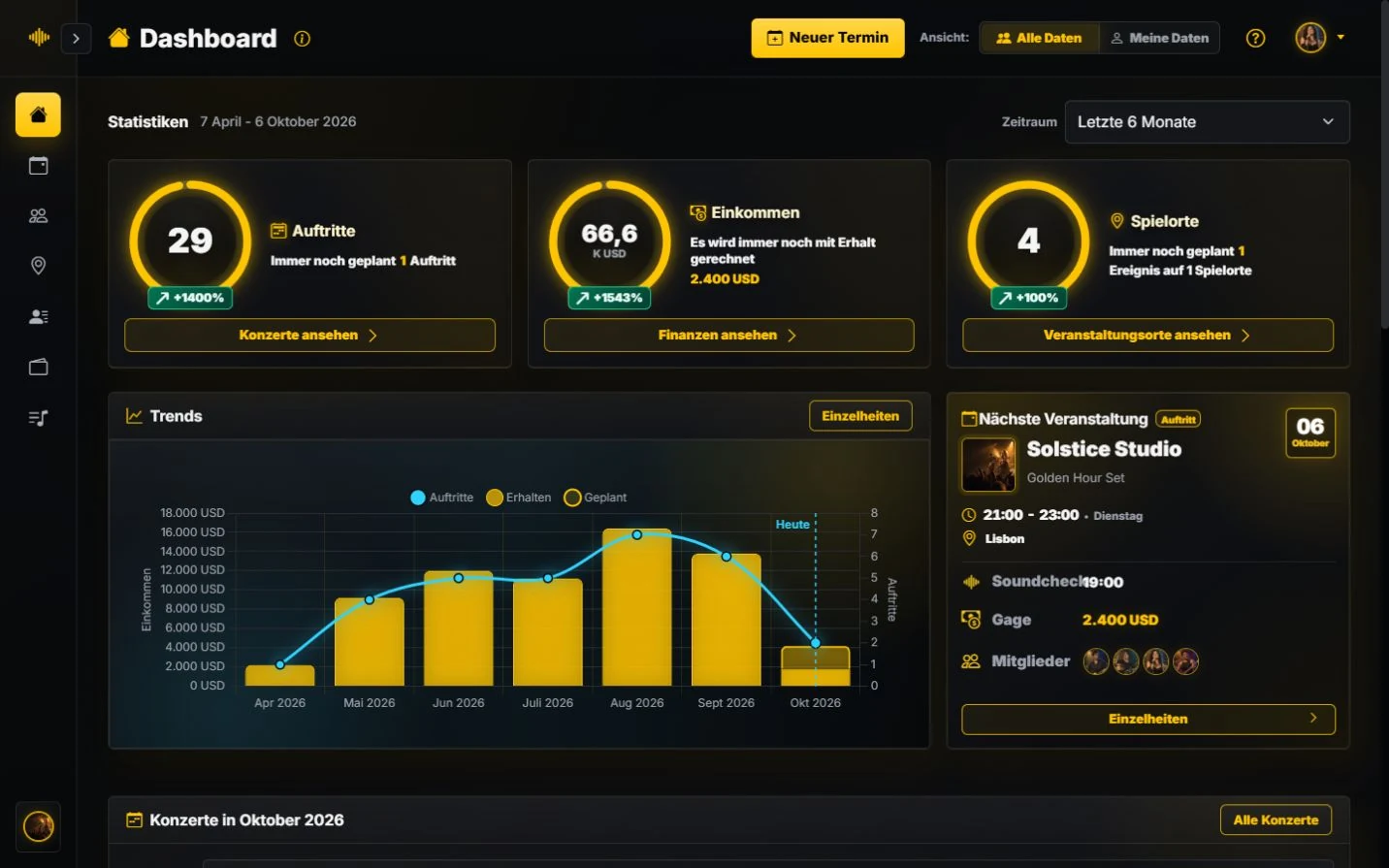Click Konzerte ansehen button
Image resolution: width=1389 pixels, height=868 pixels.
(x=309, y=336)
